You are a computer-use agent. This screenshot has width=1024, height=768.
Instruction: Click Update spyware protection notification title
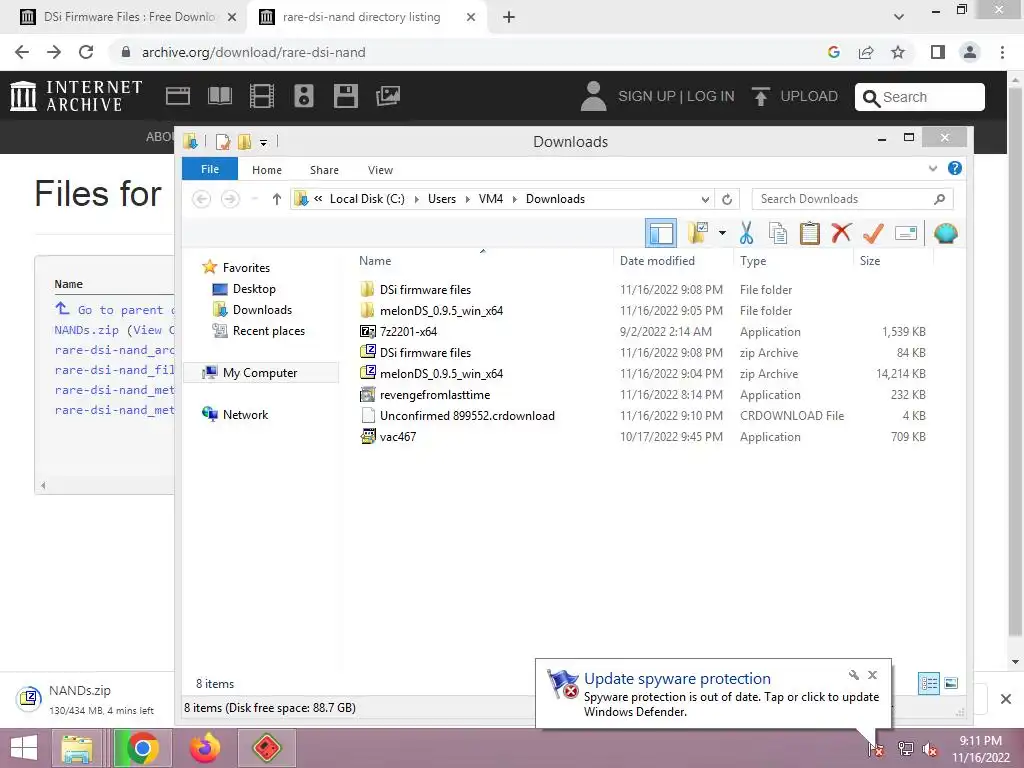tap(677, 679)
